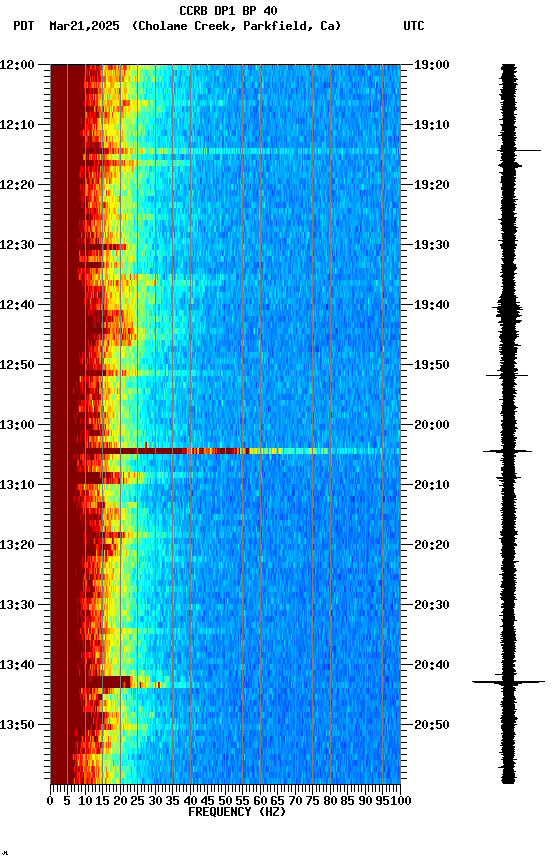
Task: Click the 'PDT' timezone label
Action: (23, 26)
